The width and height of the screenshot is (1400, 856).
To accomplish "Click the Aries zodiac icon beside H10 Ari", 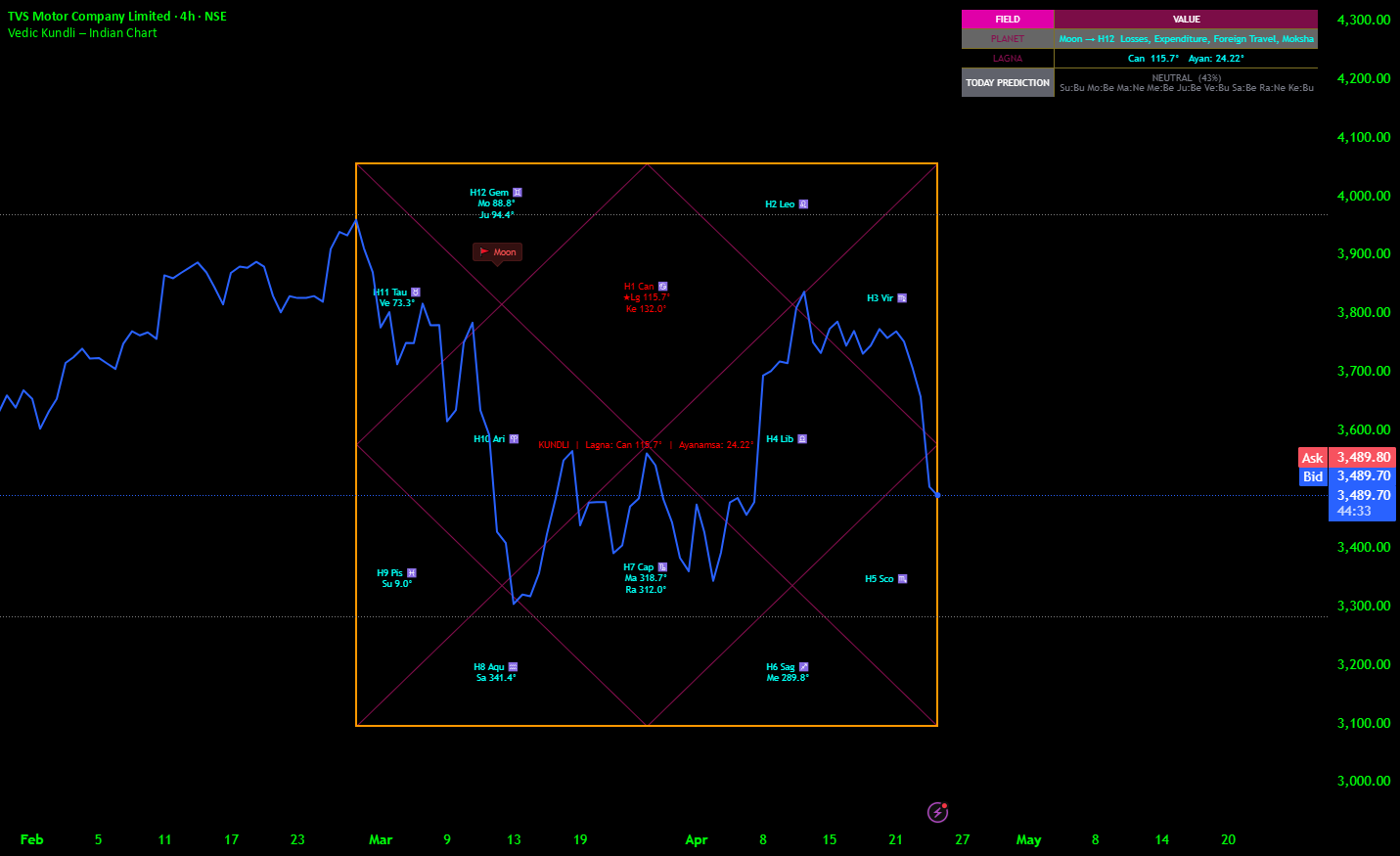I will (x=514, y=439).
